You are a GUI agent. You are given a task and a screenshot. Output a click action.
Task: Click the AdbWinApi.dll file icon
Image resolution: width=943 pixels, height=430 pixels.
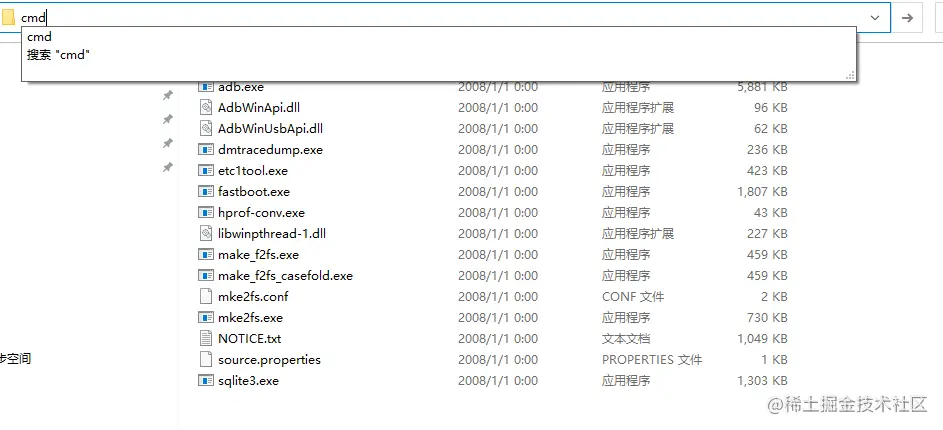point(206,108)
